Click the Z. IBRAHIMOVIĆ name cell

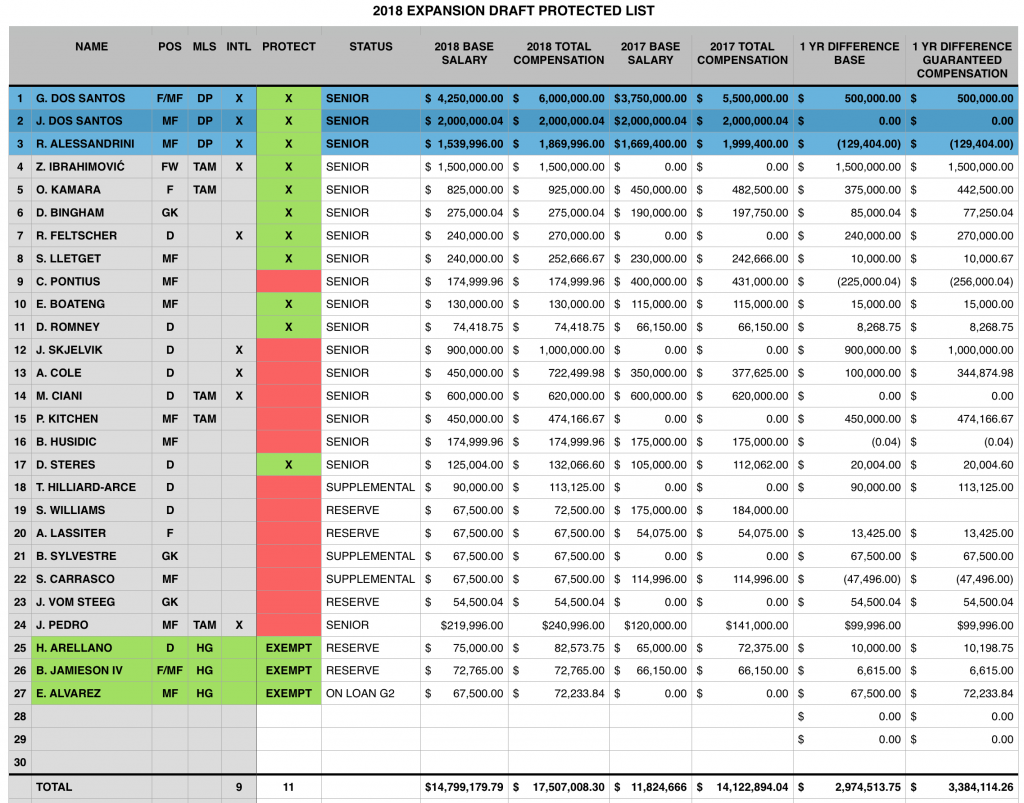click(91, 167)
